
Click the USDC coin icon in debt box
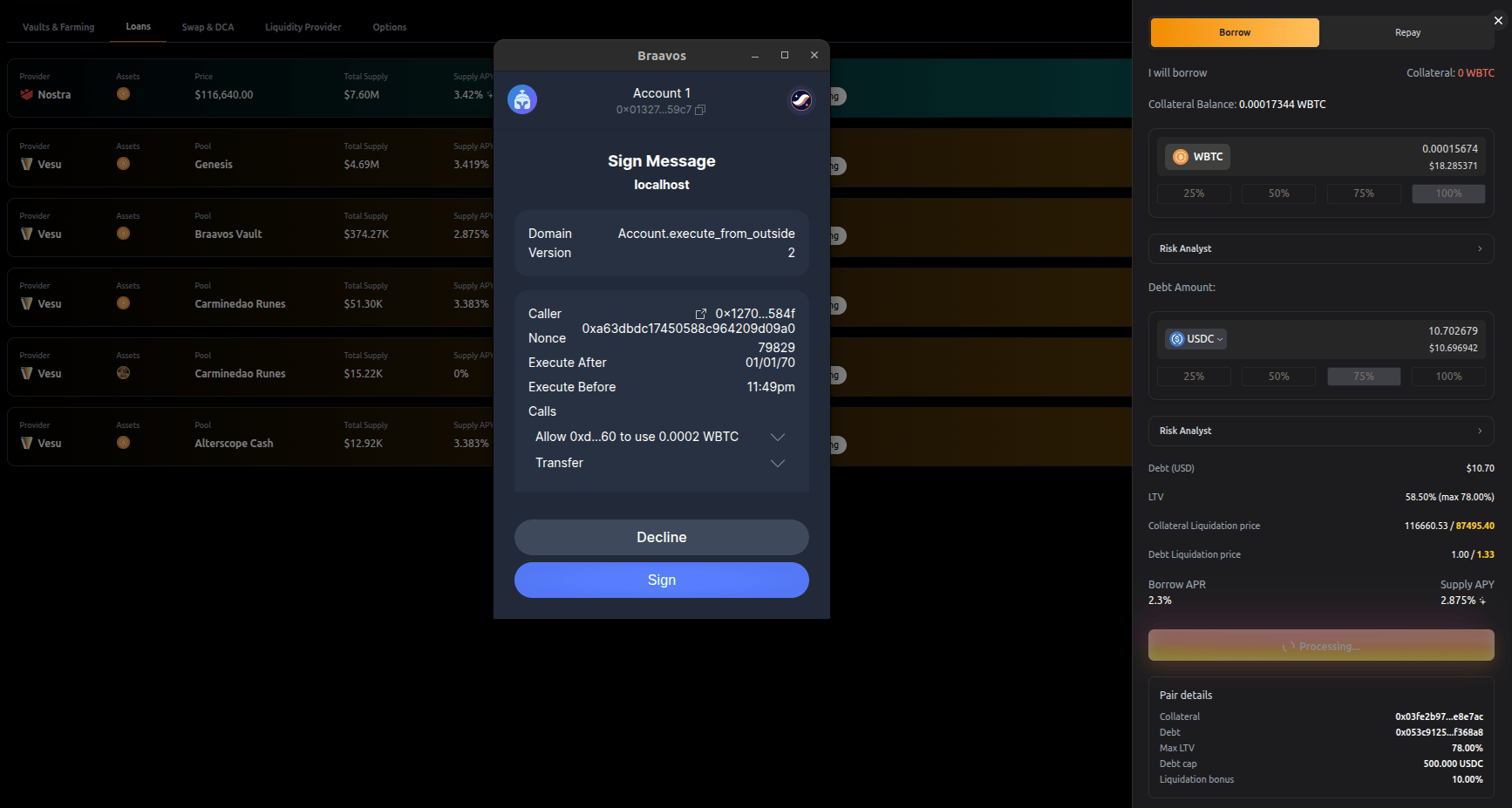point(1177,339)
